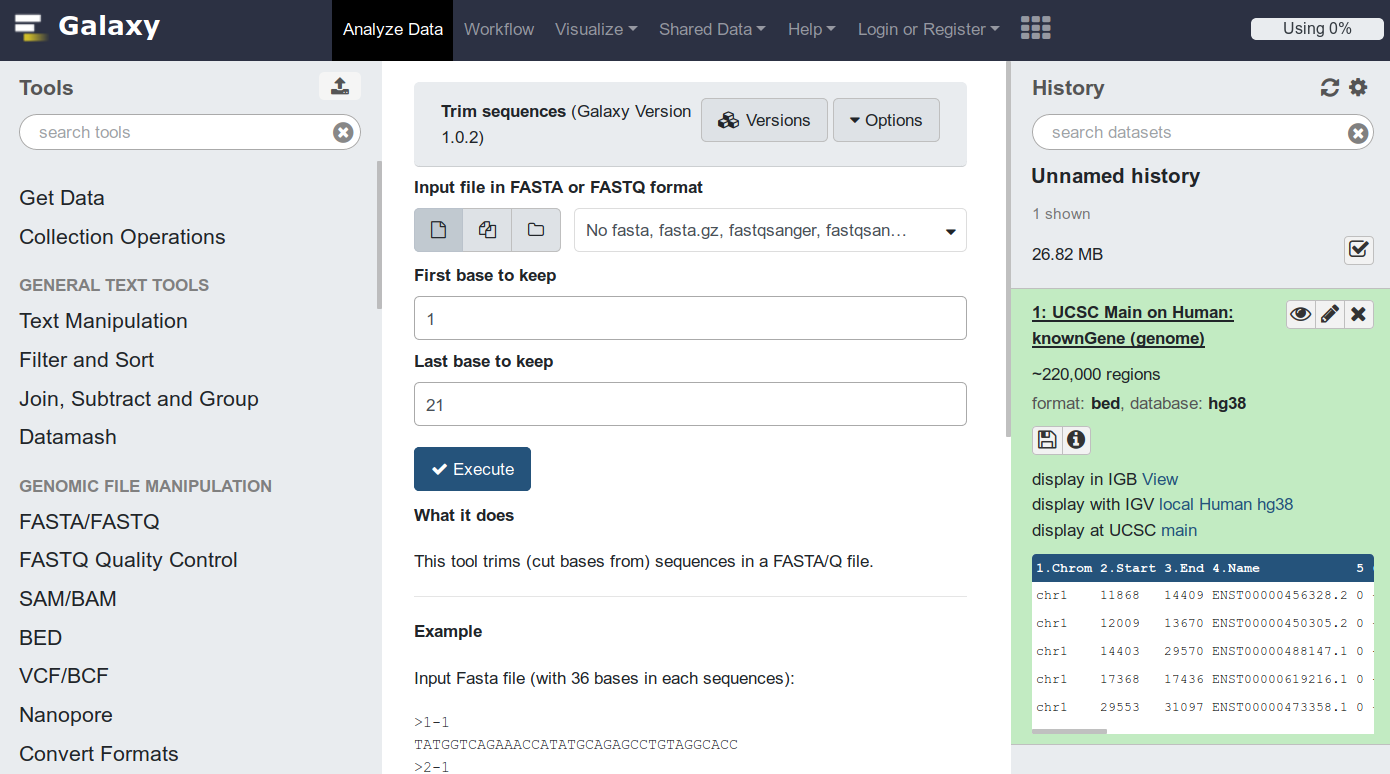Open IGV Human hg38 link

pyautogui.click(x=1246, y=504)
